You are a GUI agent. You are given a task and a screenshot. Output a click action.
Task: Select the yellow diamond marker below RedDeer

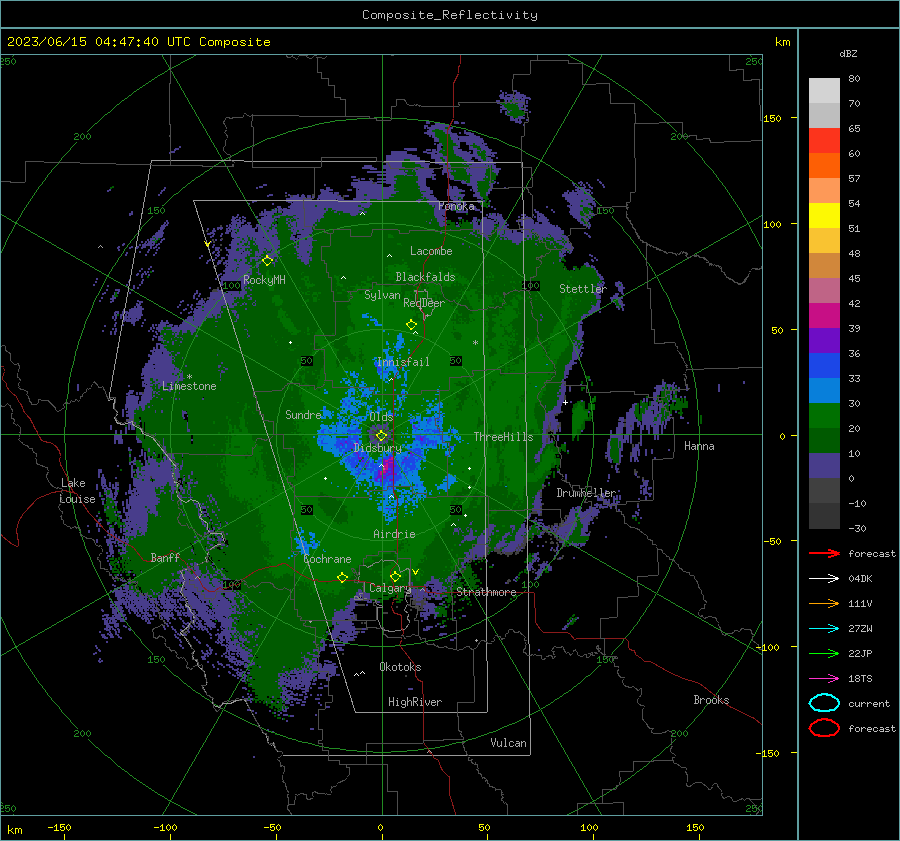click(x=411, y=325)
